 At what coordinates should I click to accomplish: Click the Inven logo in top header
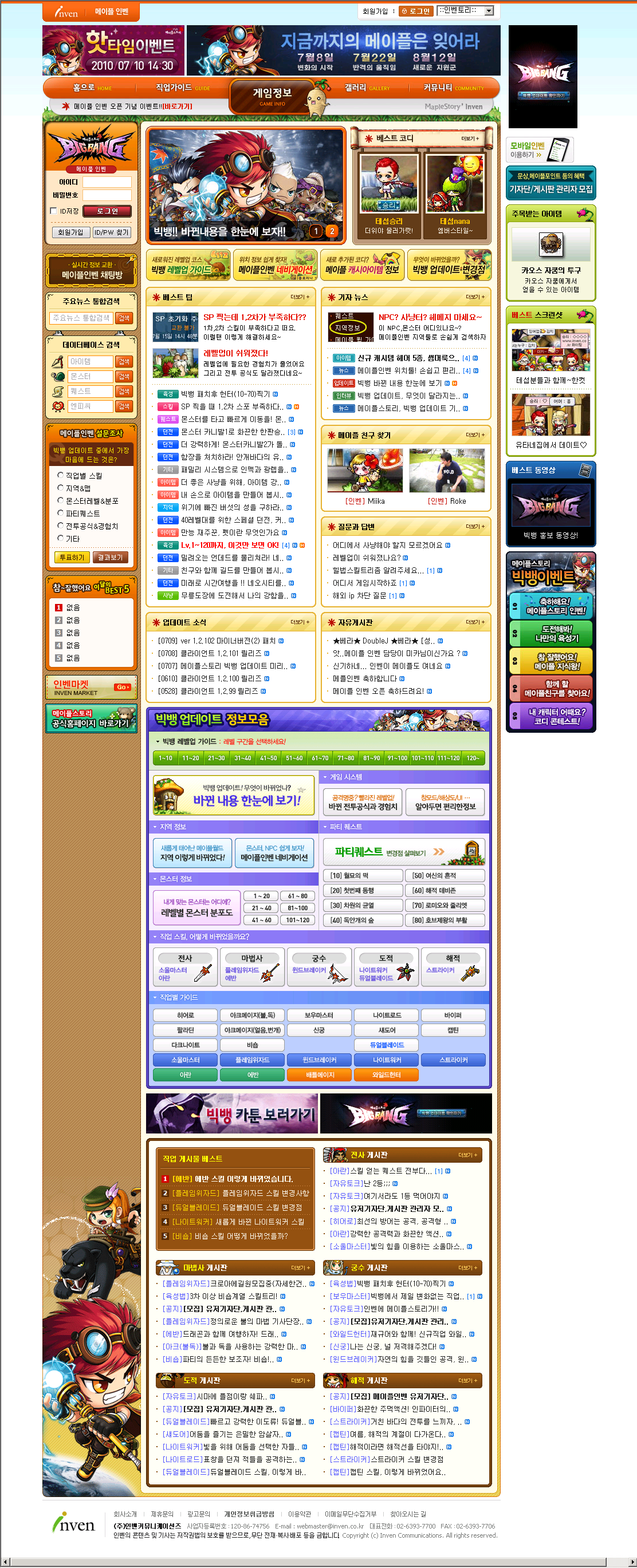[66, 11]
